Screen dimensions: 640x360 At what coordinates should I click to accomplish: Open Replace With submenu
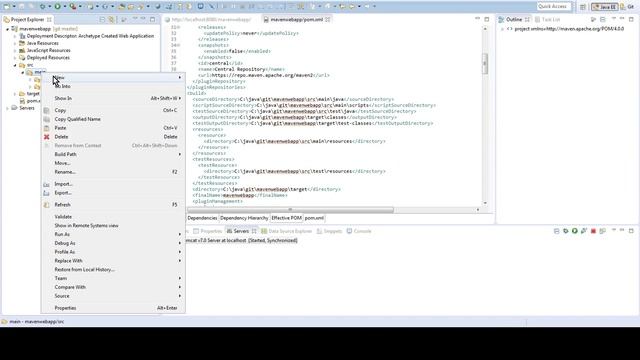[113, 261]
